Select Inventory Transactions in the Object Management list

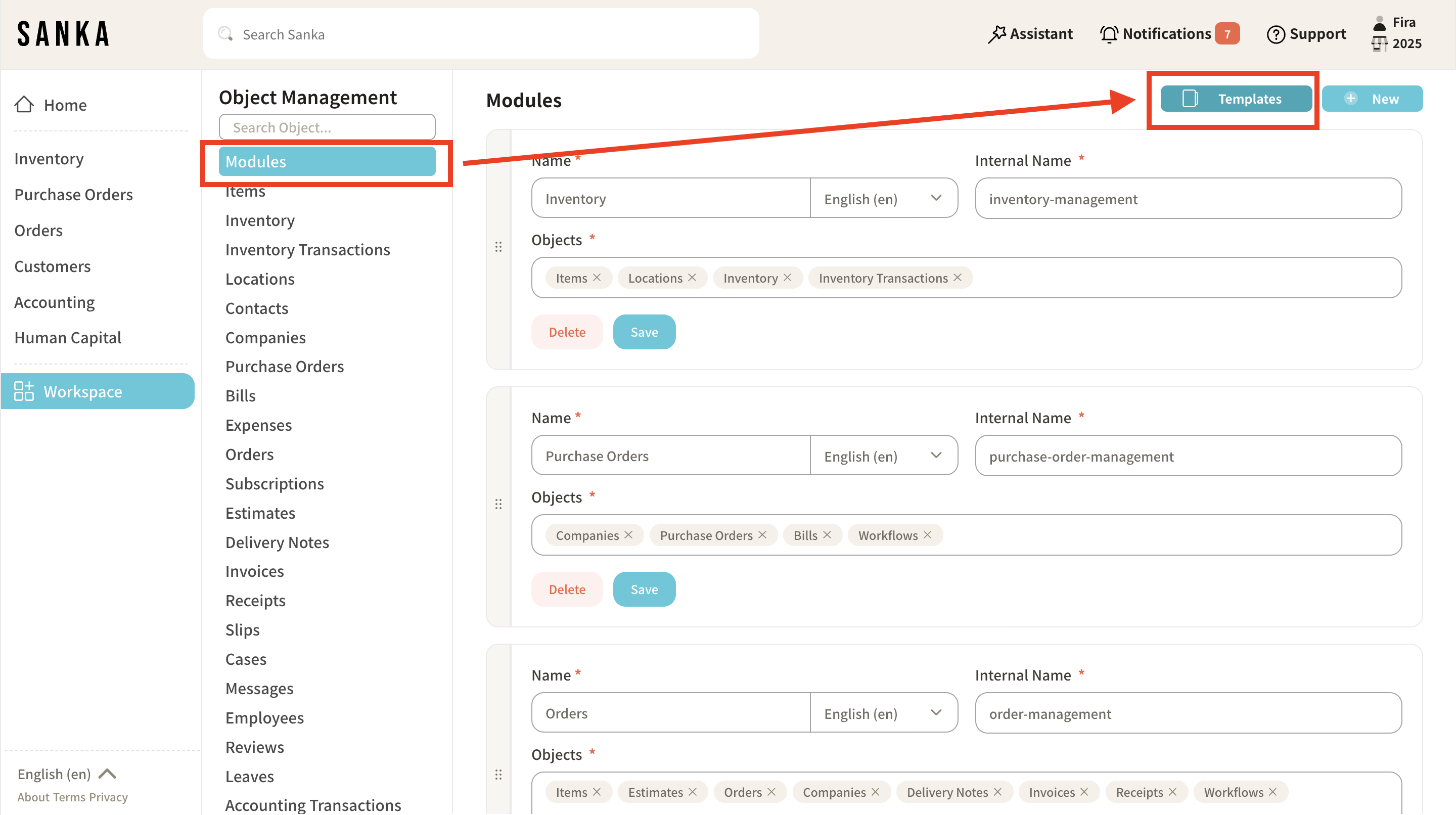[x=307, y=249]
